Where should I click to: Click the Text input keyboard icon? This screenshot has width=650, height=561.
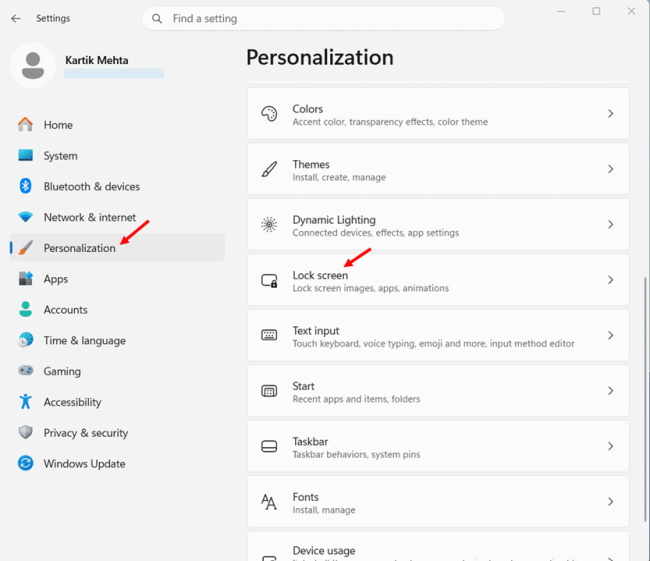click(269, 335)
